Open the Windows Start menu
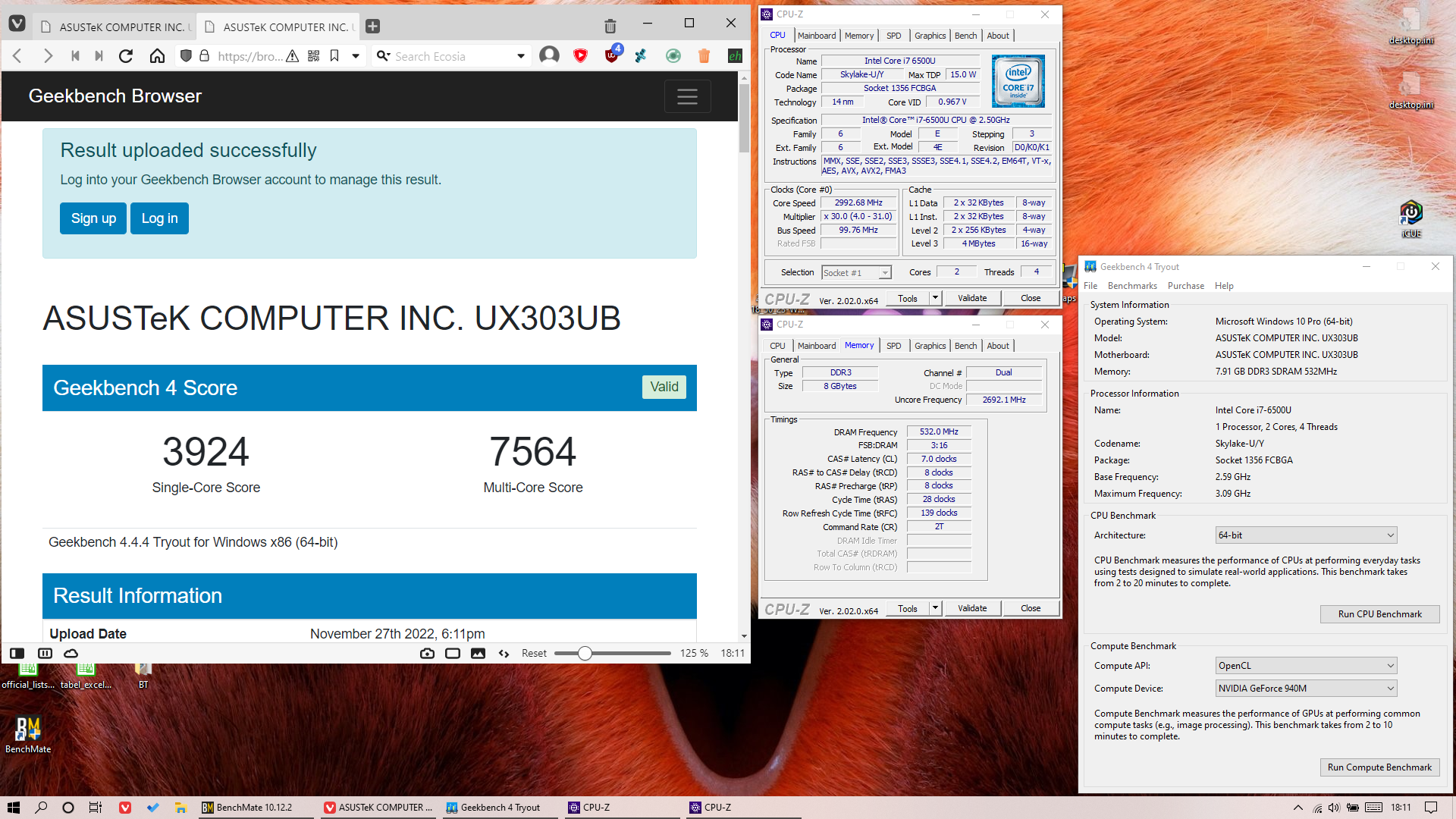The height and width of the screenshot is (819, 1456). [x=13, y=808]
